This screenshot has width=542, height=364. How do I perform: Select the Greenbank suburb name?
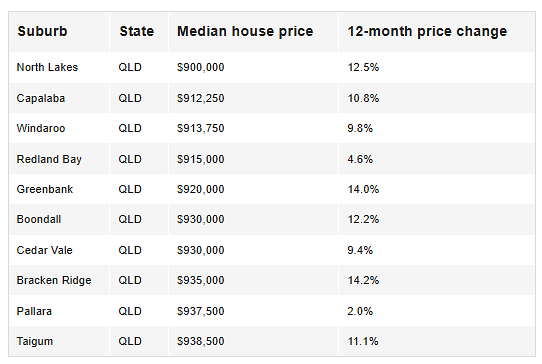[45, 189]
